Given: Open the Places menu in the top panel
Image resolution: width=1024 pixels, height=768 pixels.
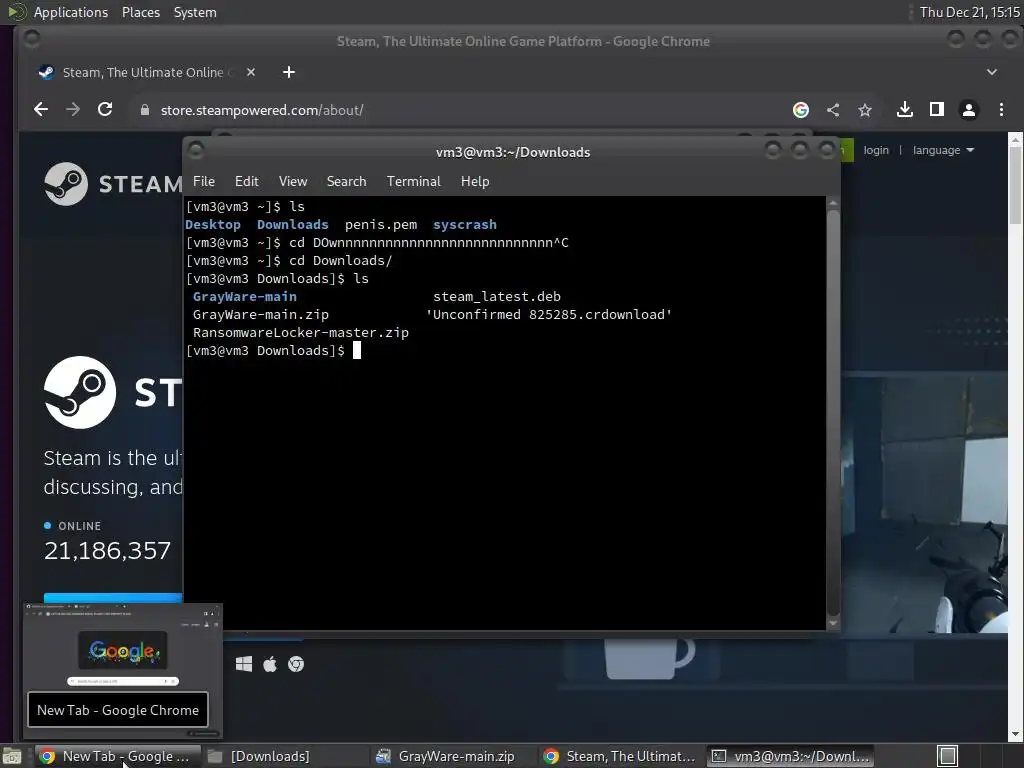Looking at the screenshot, I should click(140, 12).
